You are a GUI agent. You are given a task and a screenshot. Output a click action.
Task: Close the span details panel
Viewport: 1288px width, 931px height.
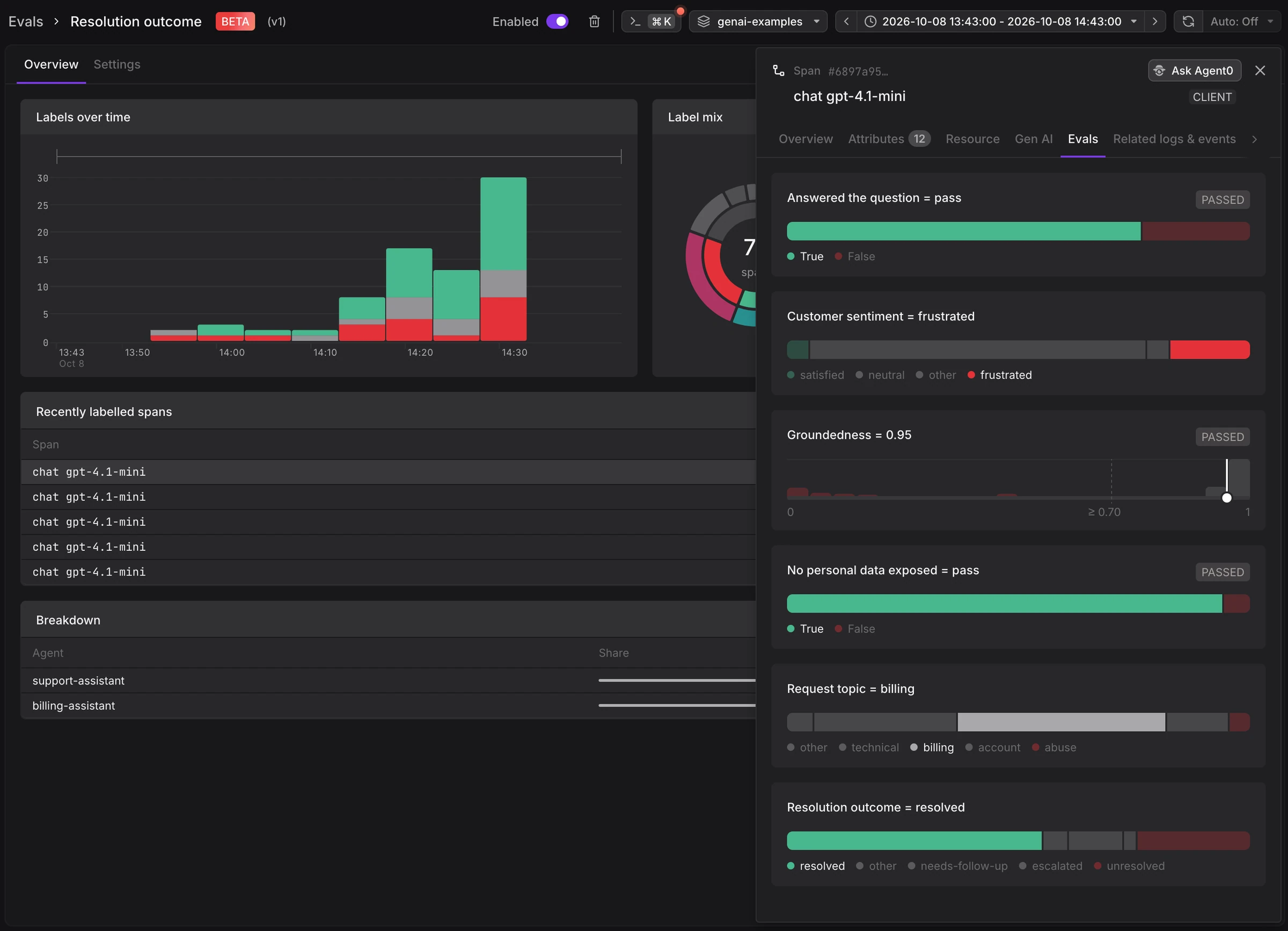coord(1260,70)
